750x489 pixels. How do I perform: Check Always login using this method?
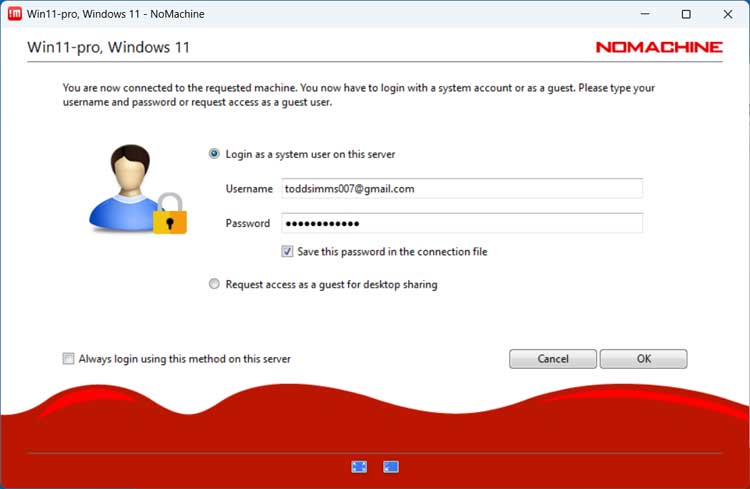(68, 358)
